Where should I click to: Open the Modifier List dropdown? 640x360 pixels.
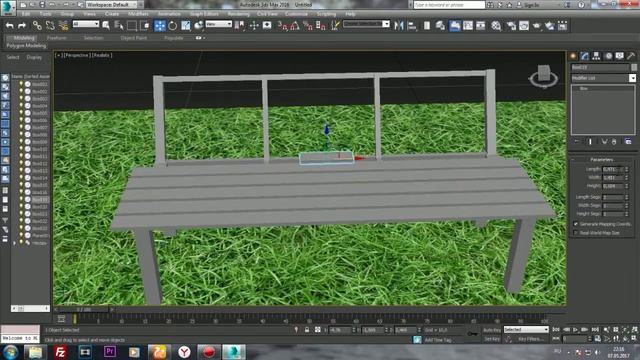point(603,78)
